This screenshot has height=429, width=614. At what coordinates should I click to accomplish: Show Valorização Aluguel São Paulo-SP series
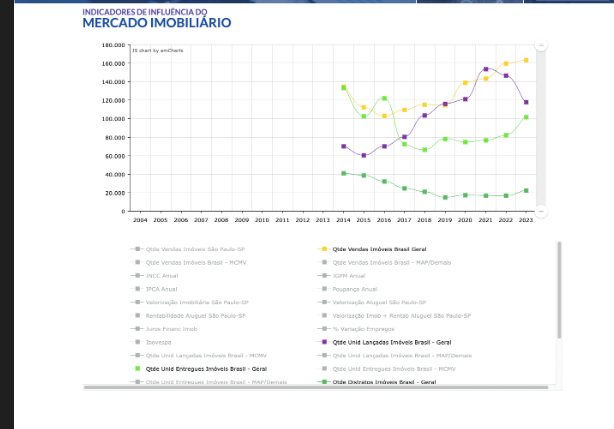tap(372, 303)
